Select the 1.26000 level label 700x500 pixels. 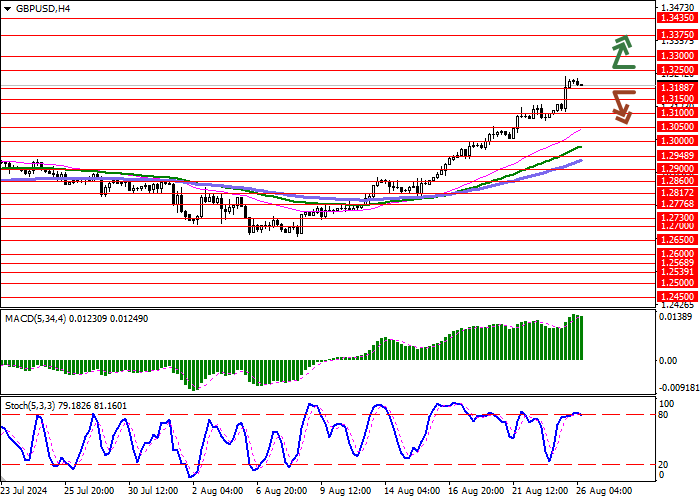(677, 254)
